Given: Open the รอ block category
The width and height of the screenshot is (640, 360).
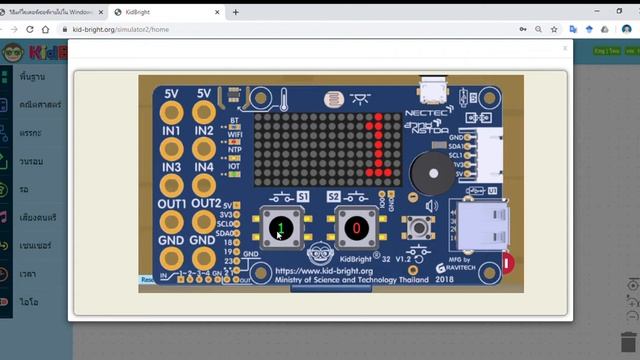Looking at the screenshot, I should (x=24, y=189).
